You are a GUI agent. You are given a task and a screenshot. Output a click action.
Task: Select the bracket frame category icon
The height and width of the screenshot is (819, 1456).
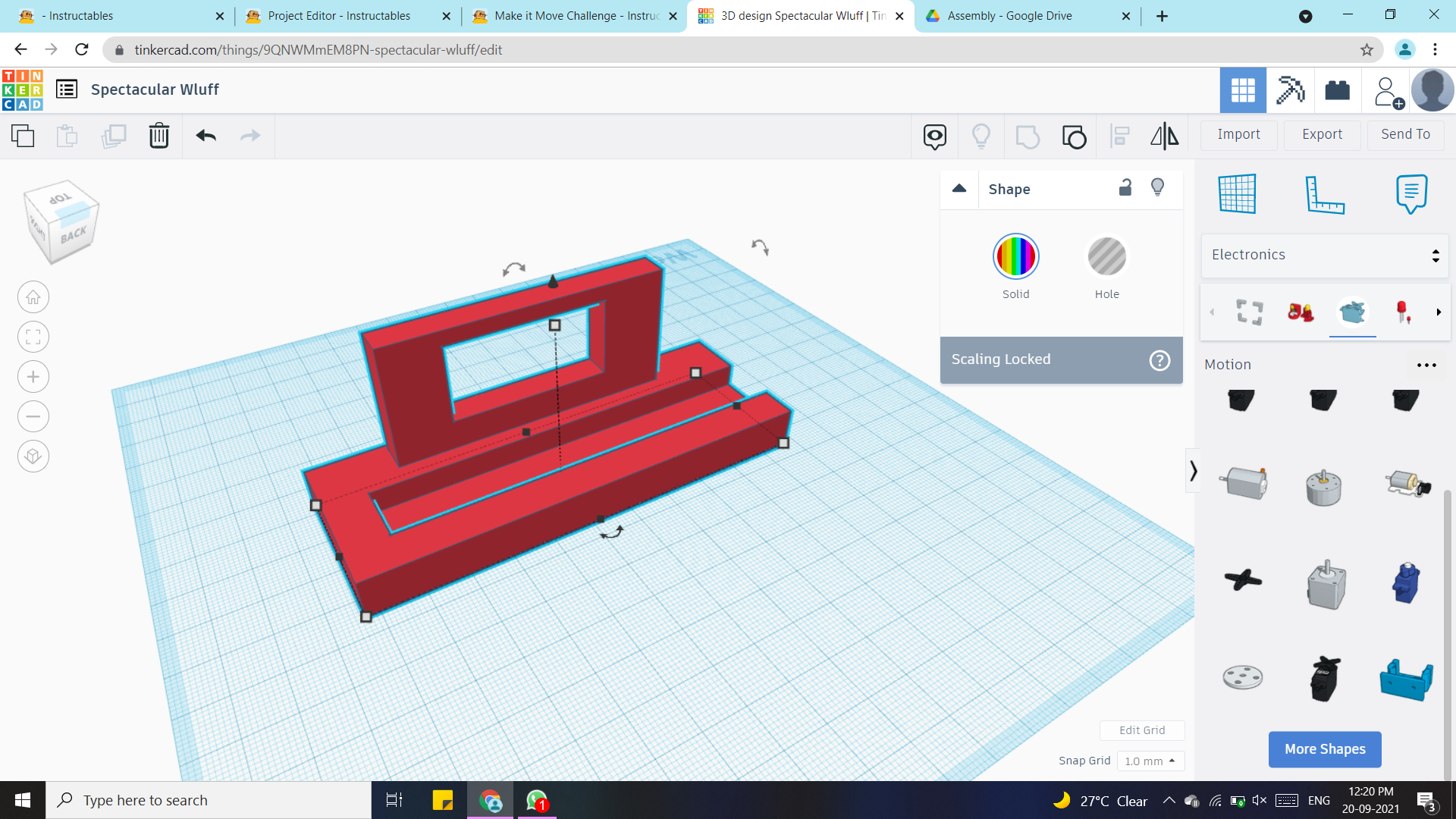[1249, 312]
